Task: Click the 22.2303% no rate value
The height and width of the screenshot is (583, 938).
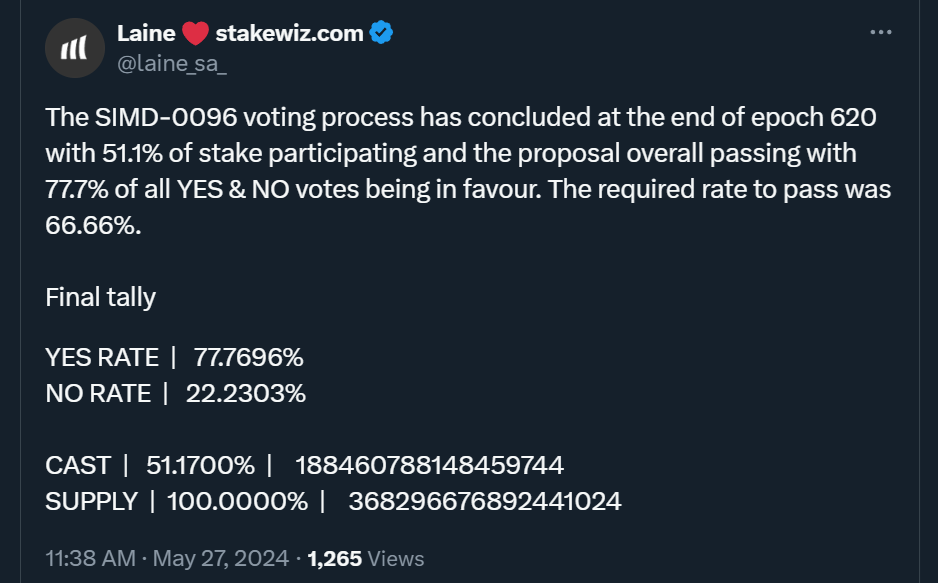Action: tap(245, 393)
